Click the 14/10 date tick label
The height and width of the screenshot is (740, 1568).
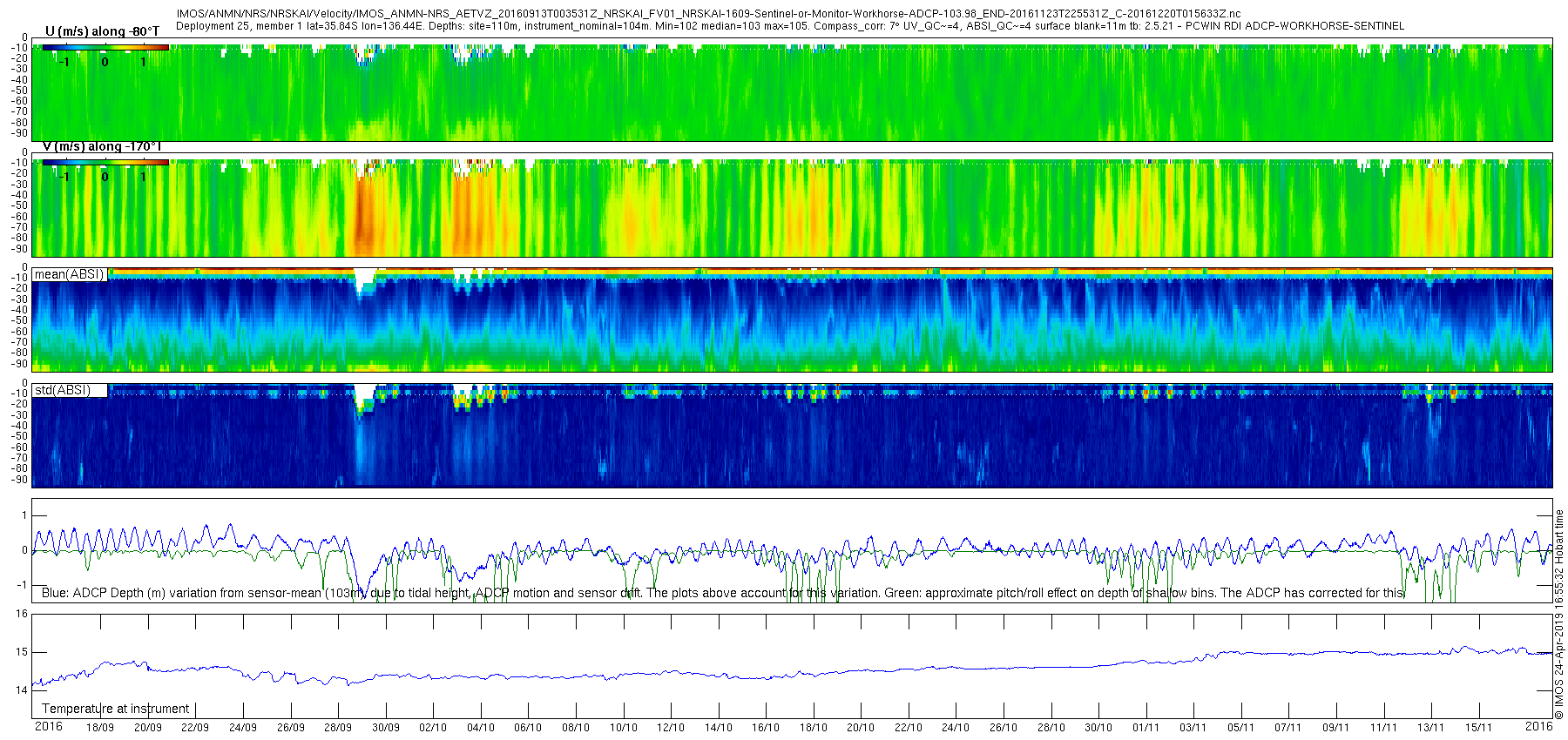pyautogui.click(x=719, y=728)
